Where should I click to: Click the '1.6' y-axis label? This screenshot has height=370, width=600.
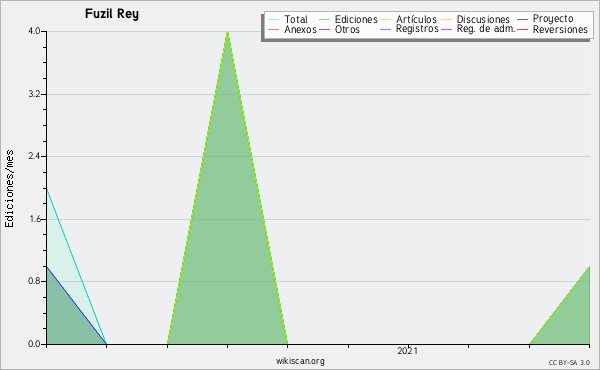[34, 219]
